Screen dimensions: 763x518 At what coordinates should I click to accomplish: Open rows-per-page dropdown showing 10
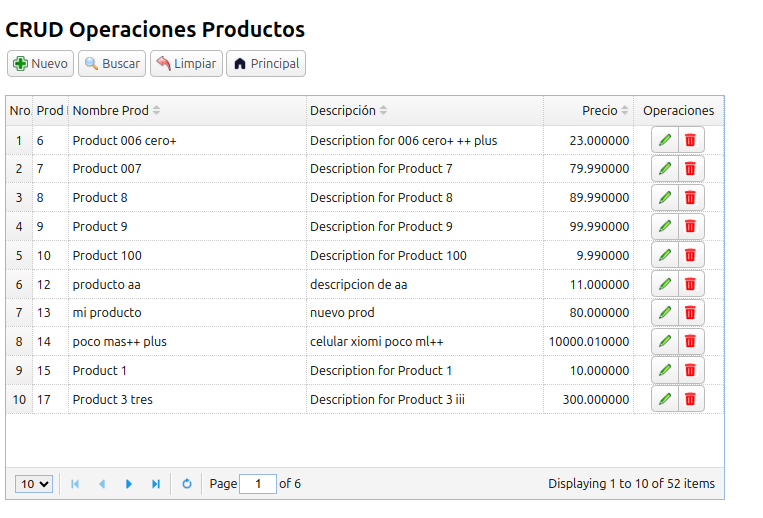[x=34, y=484]
